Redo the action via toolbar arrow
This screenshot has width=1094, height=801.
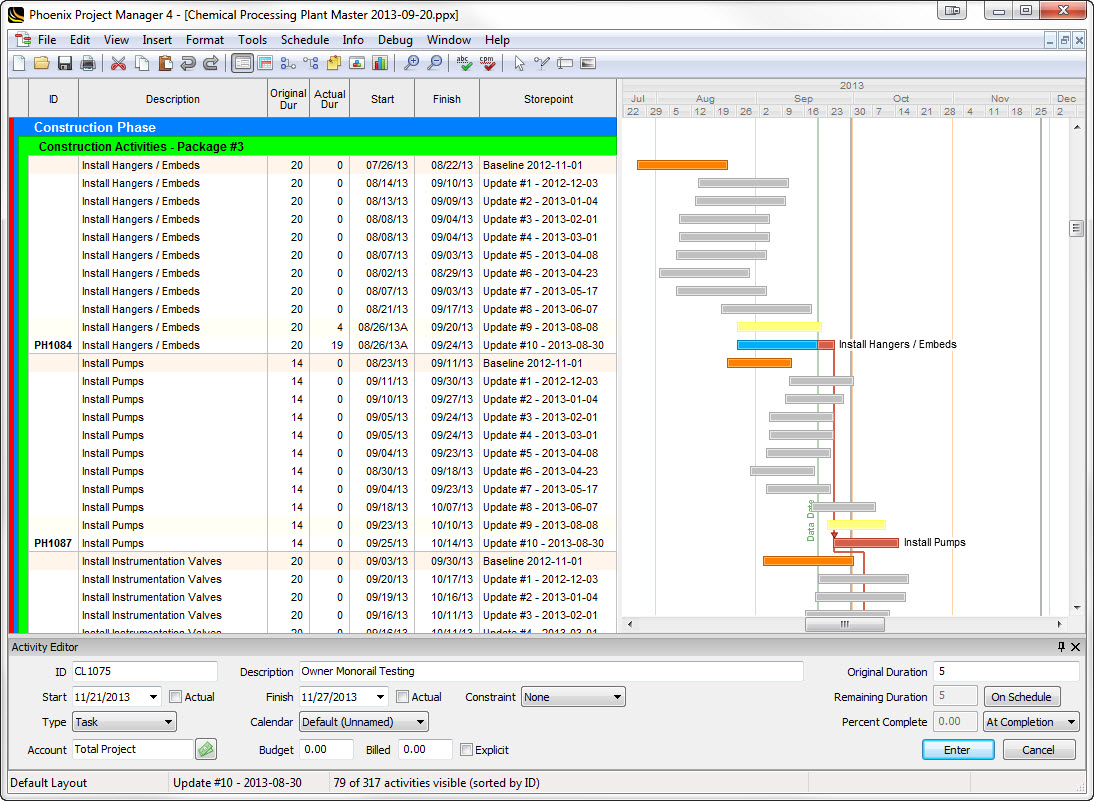[x=211, y=63]
